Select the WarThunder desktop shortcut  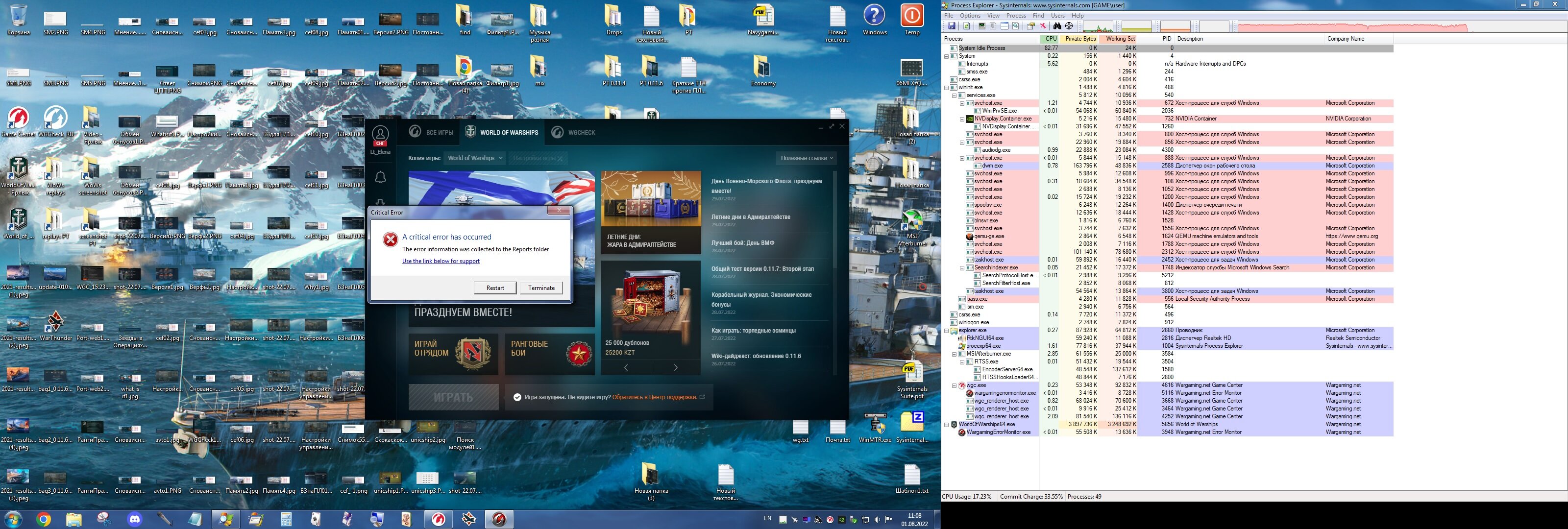tap(55, 325)
